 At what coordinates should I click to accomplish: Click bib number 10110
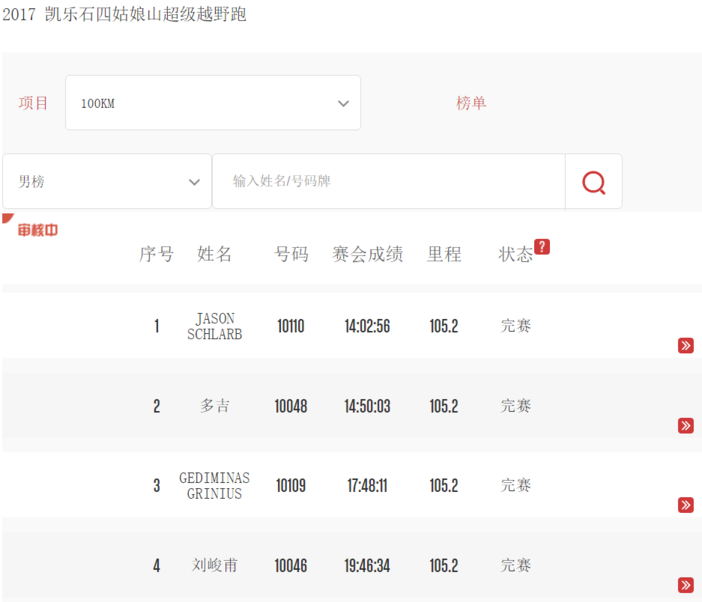(x=290, y=327)
